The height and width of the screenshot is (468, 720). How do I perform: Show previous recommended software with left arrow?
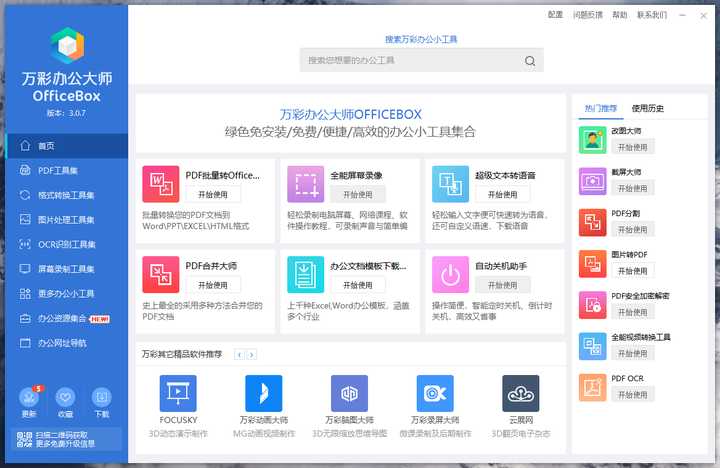[239, 355]
